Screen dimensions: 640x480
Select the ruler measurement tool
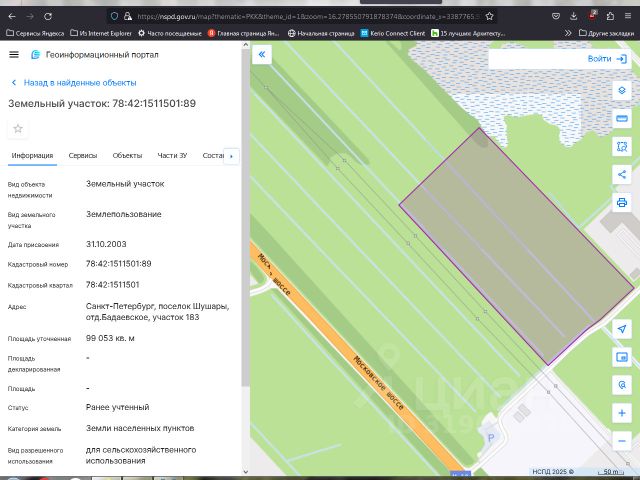click(x=622, y=118)
